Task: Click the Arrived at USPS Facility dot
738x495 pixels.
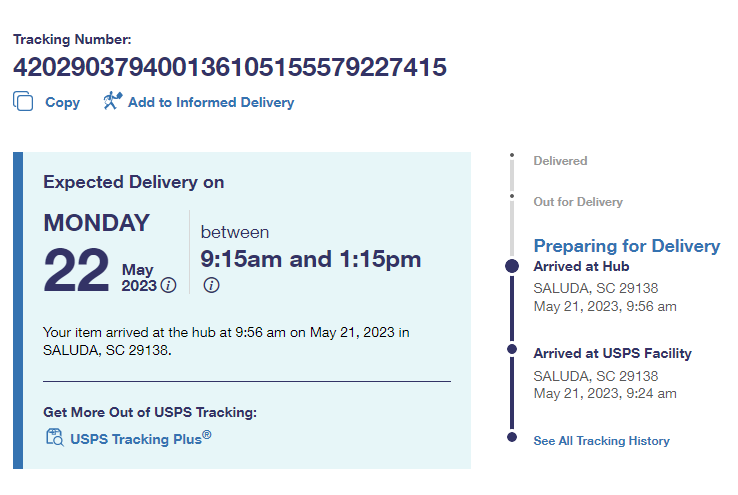Action: 512,349
